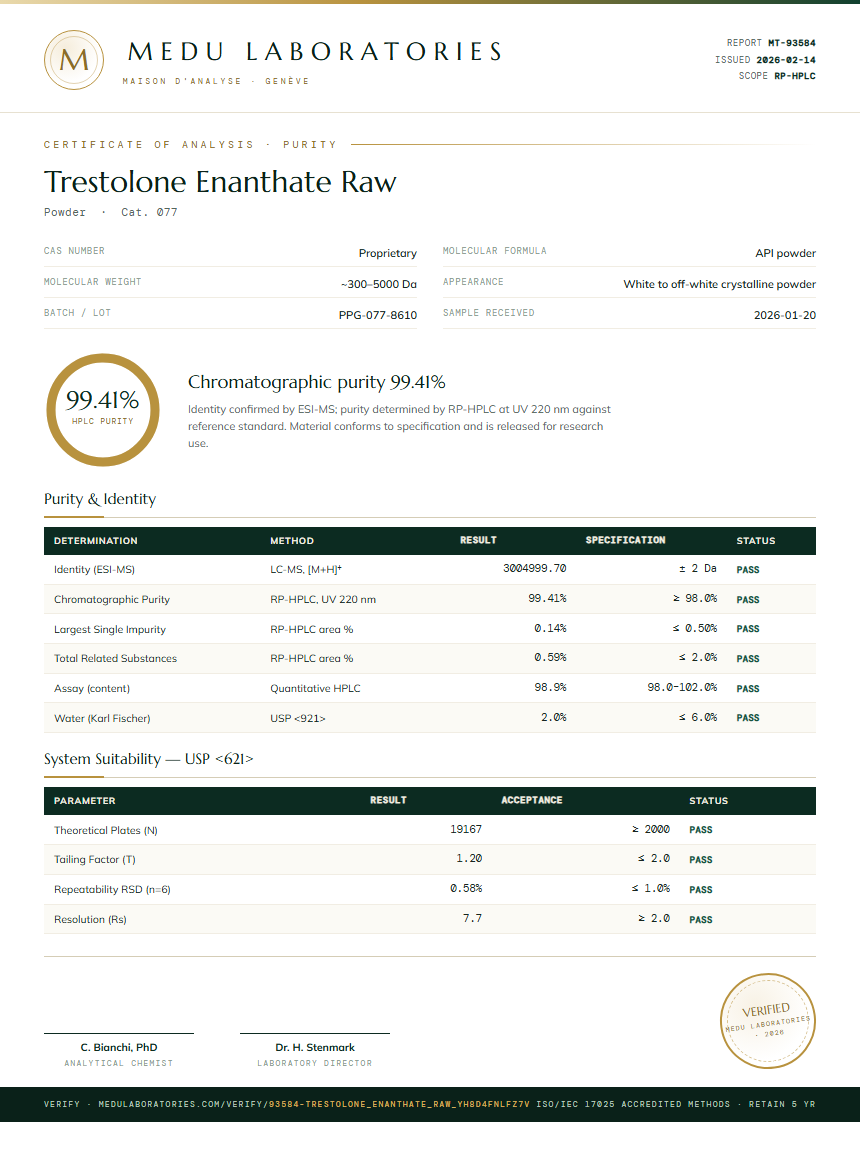Click the 99.41% HPLC purity ring
The width and height of the screenshot is (860, 1152).
point(103,410)
